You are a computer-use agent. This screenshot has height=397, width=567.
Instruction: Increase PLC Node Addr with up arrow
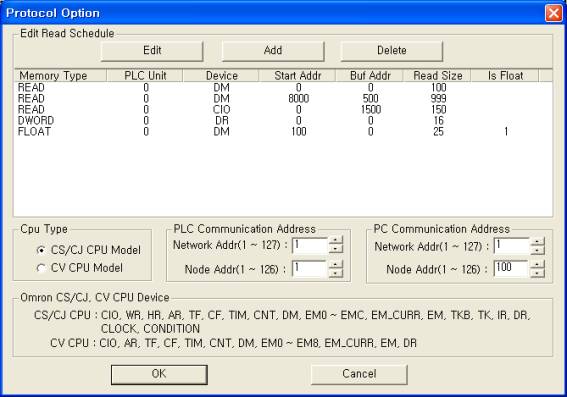336,264
